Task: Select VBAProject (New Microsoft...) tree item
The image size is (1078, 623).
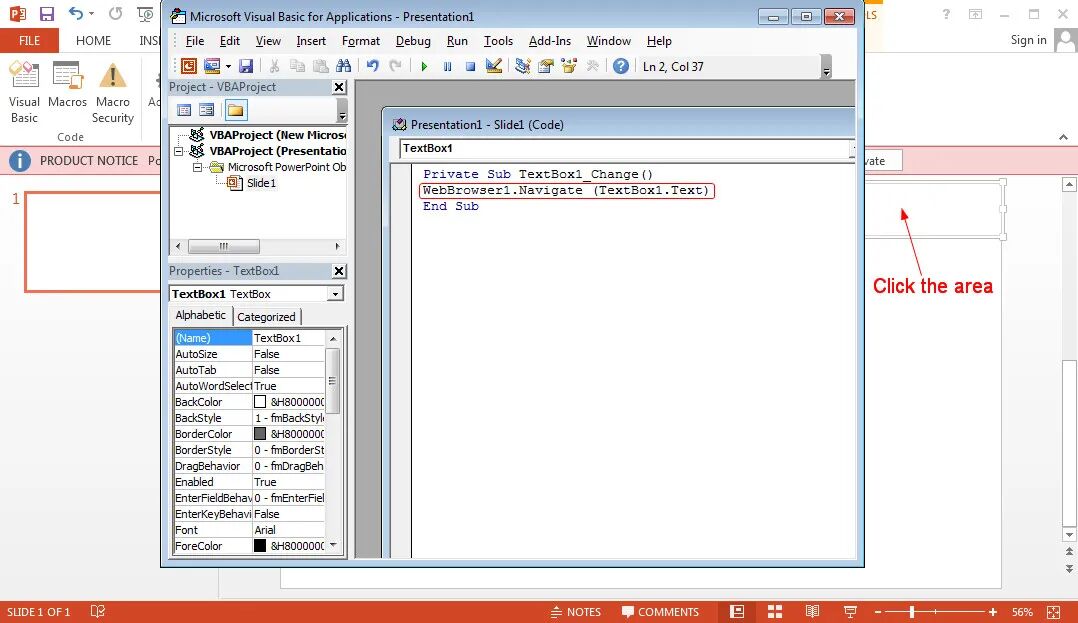Action: (x=277, y=135)
